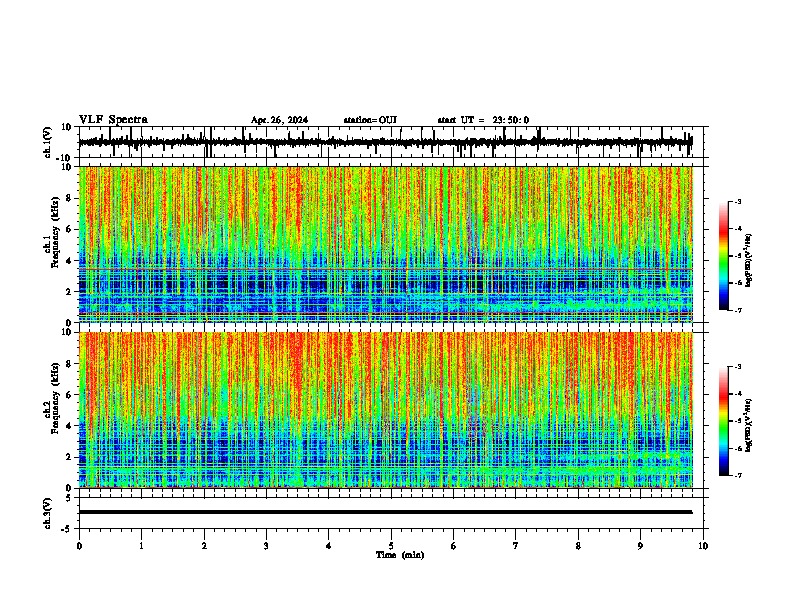Click time axis tick label "9"
The height and width of the screenshot is (612, 792).
pyautogui.click(x=640, y=546)
